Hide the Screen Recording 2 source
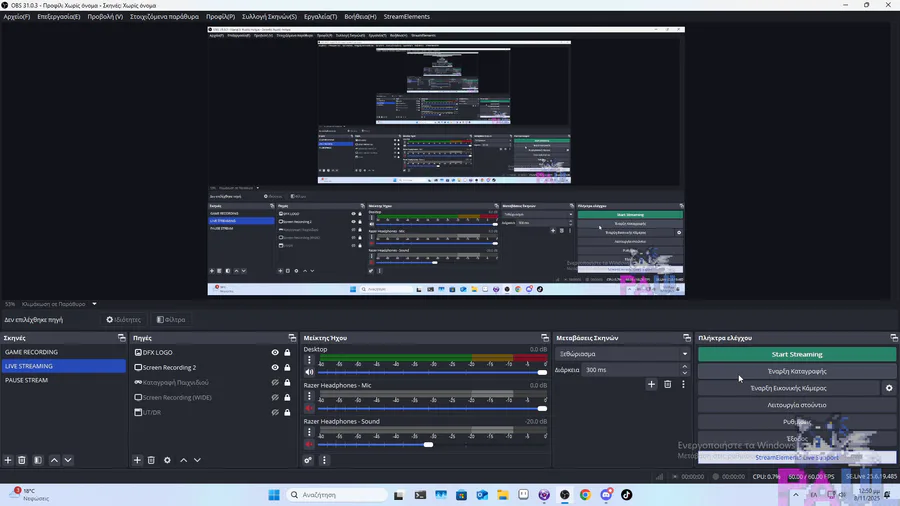The height and width of the screenshot is (506, 900). pyautogui.click(x=275, y=368)
